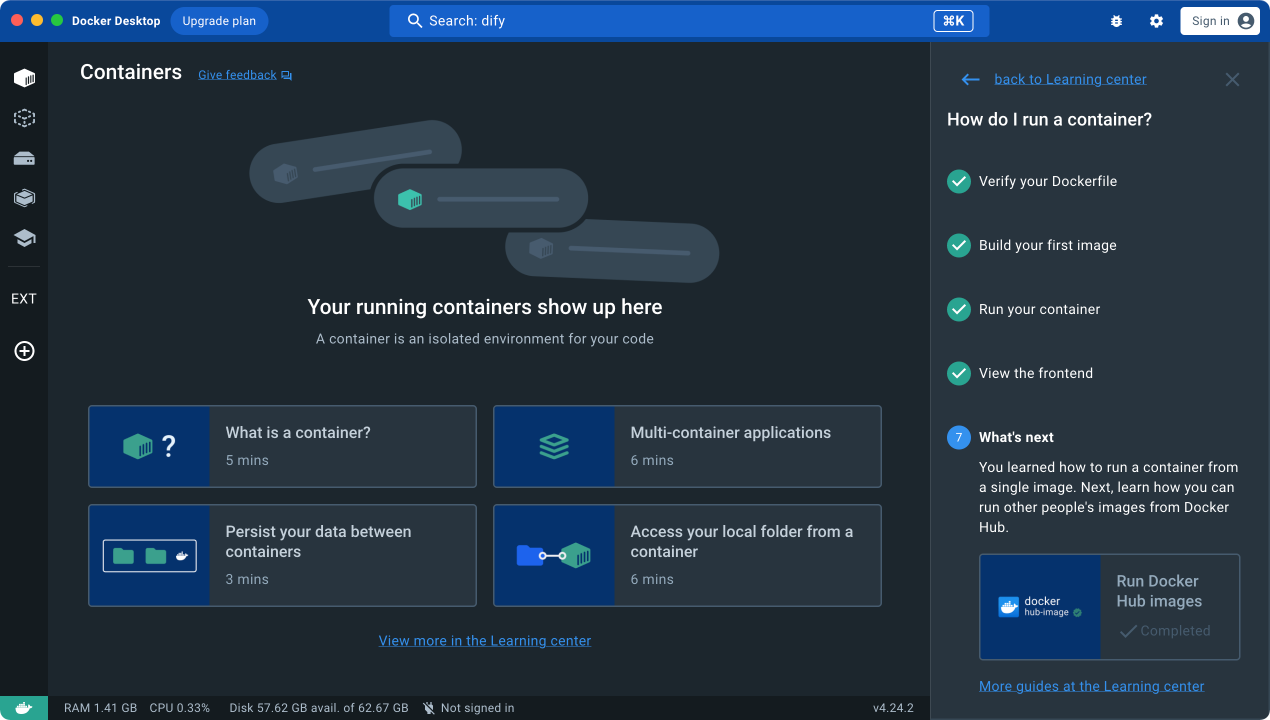Click the Docker whale status icon
Viewport: 1270px width, 720px height.
(24, 708)
